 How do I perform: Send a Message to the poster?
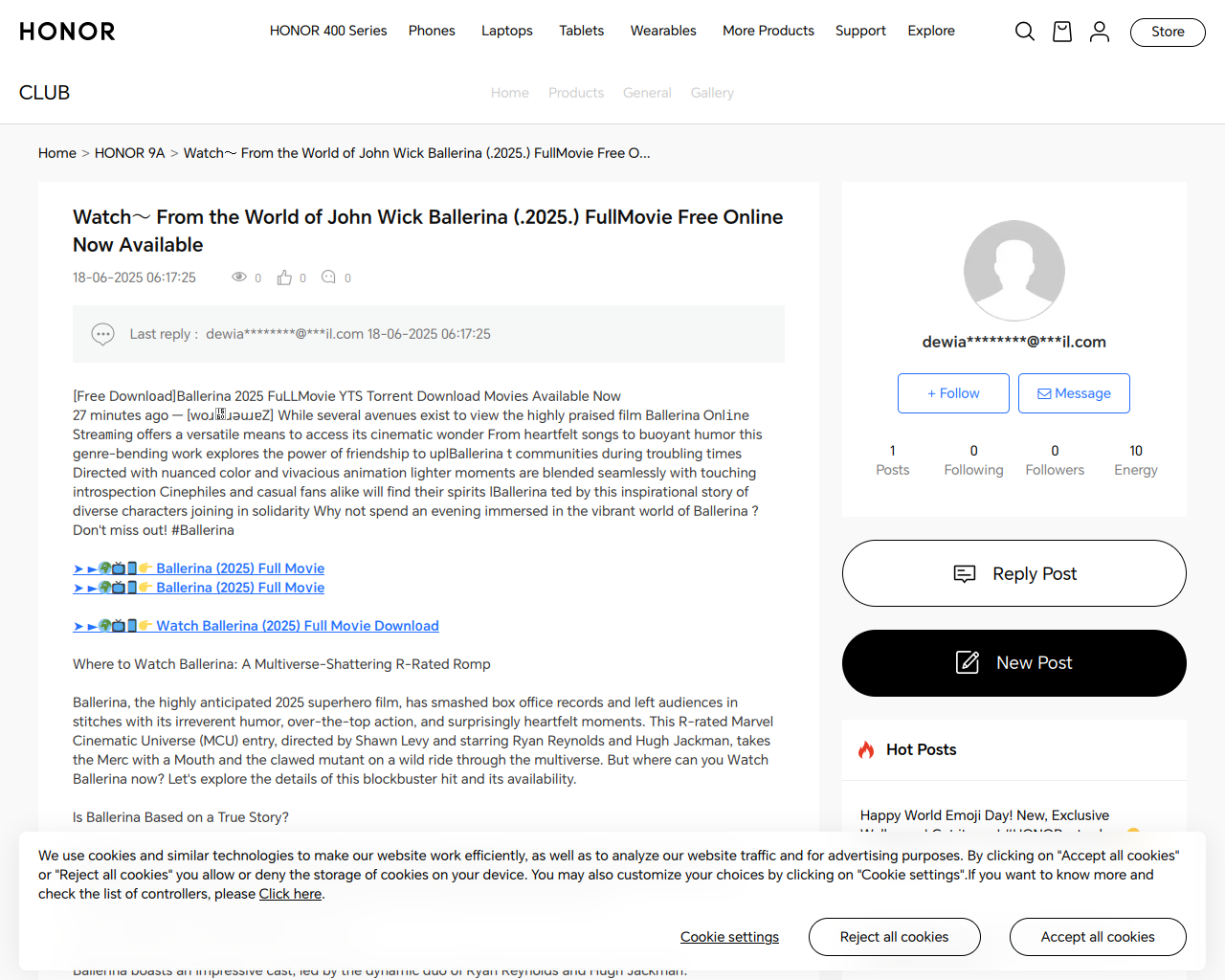pos(1074,393)
